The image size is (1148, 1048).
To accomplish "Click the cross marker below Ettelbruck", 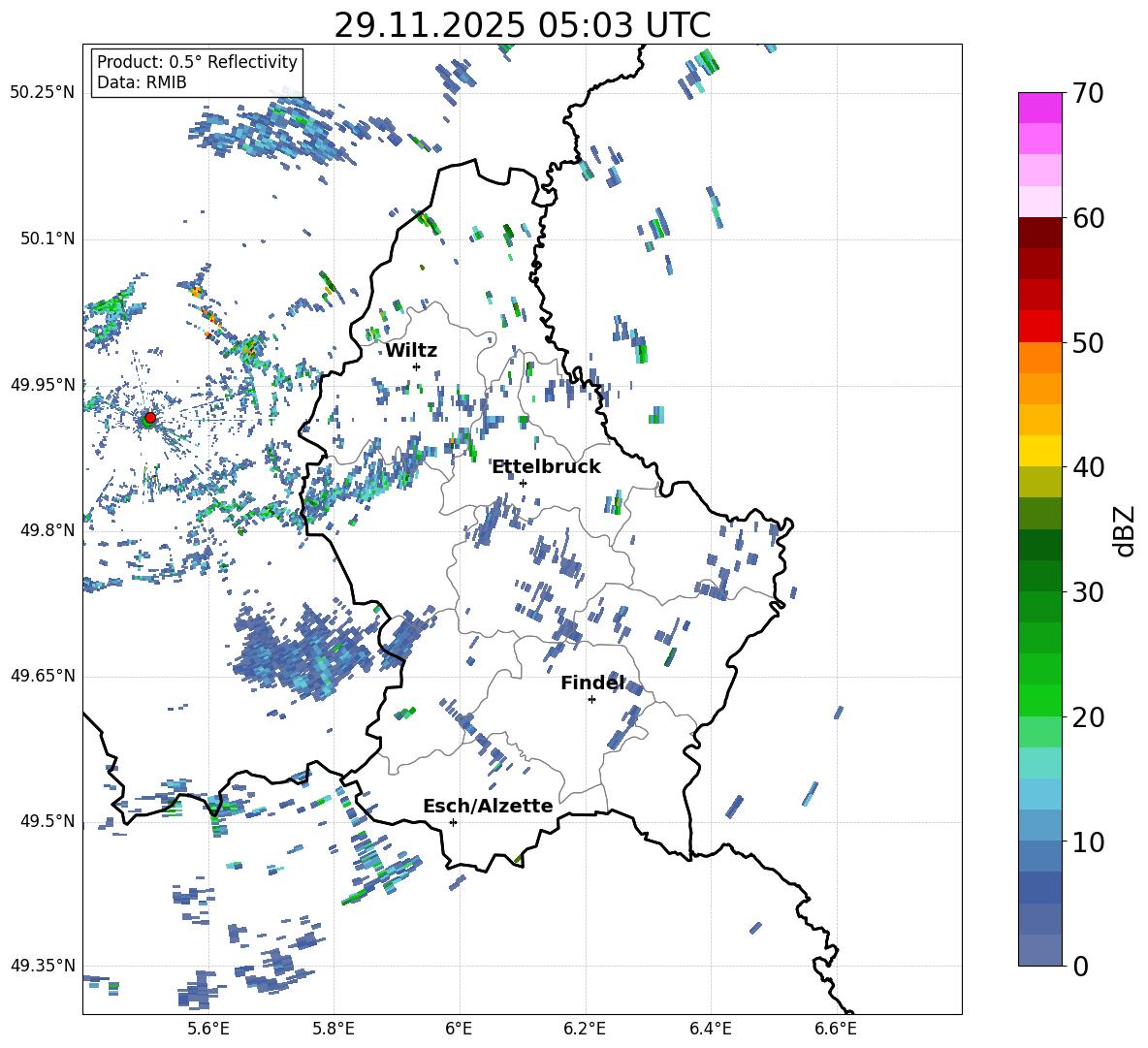I will coord(523,483).
